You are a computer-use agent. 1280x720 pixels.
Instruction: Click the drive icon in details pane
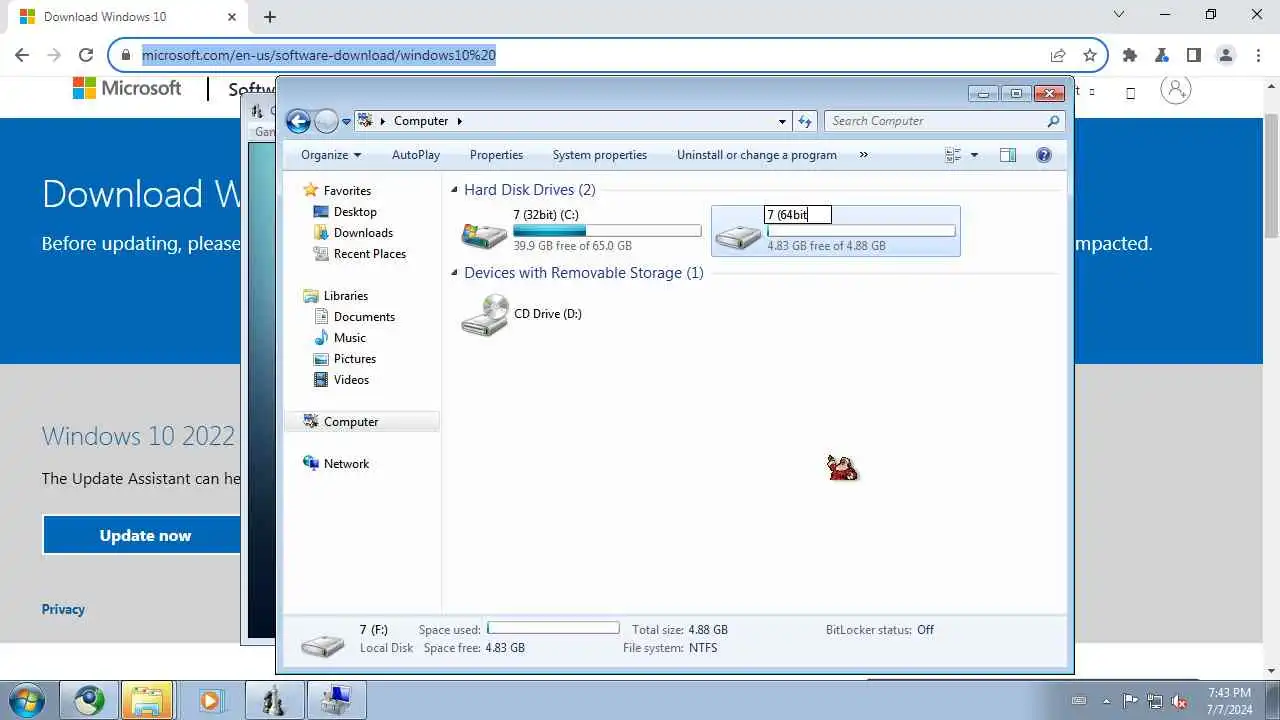coord(324,645)
